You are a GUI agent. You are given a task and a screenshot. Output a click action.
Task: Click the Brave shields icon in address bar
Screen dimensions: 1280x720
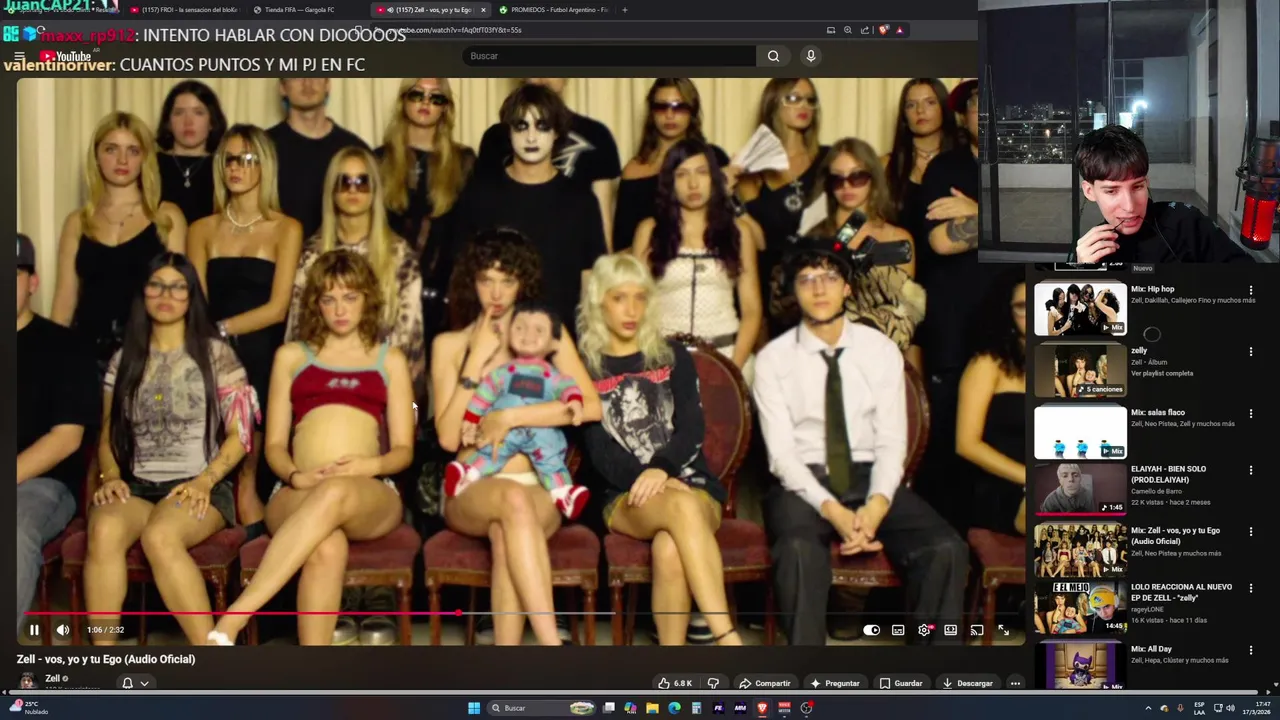tap(883, 30)
